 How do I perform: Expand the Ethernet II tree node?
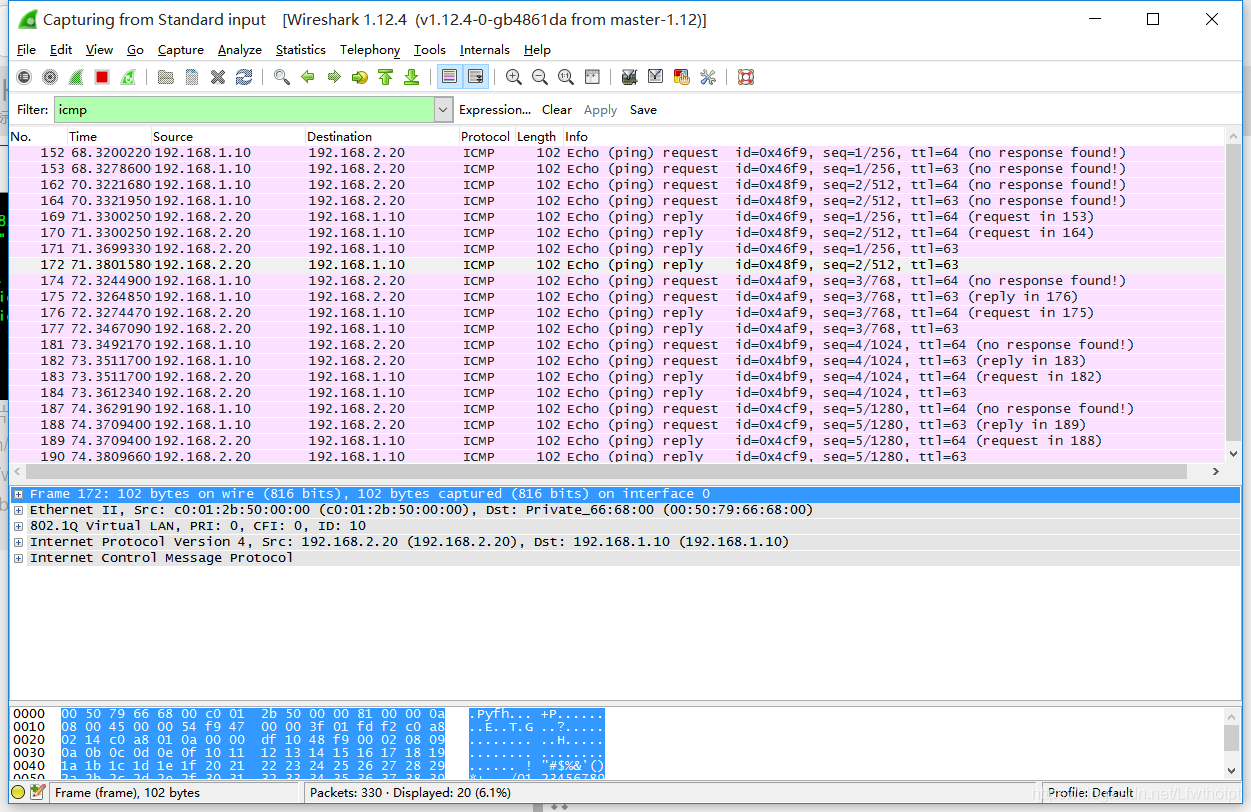point(18,510)
